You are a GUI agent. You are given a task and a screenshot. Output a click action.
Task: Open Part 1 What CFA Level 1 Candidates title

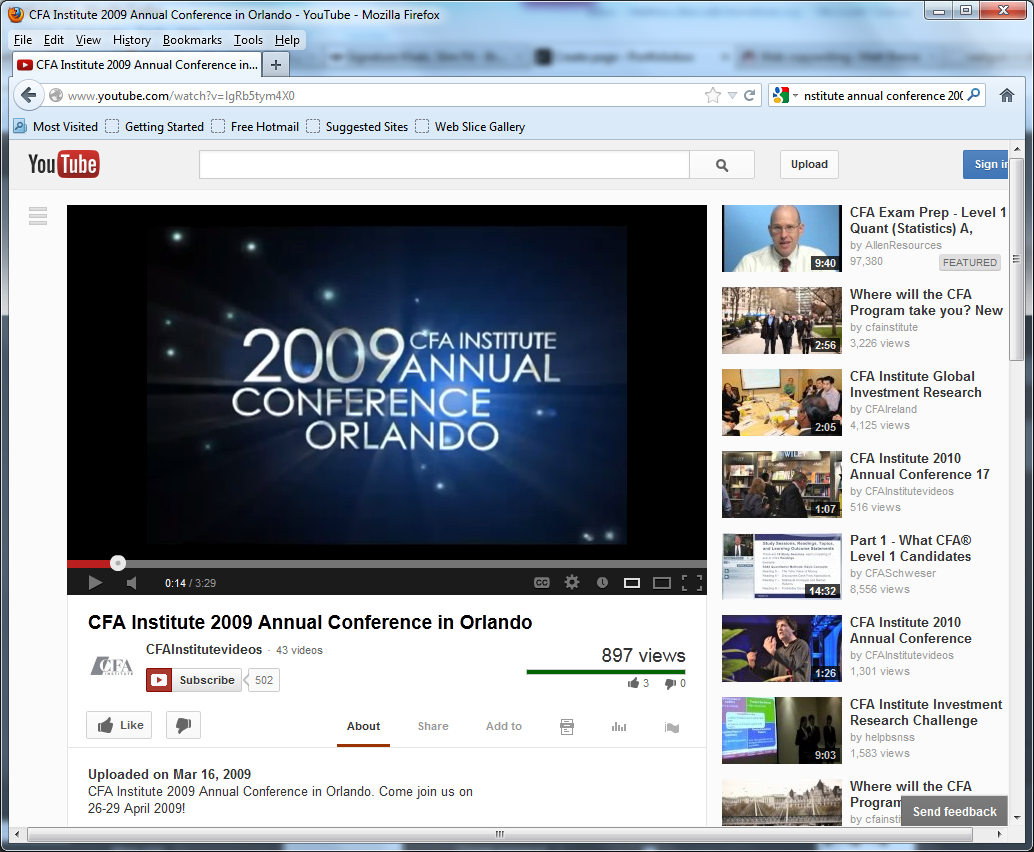pos(911,548)
